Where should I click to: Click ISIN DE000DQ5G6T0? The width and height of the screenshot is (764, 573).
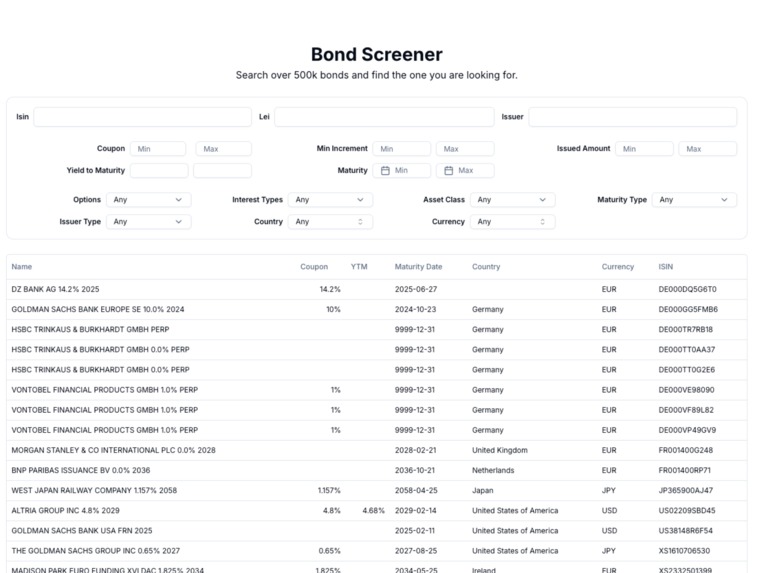pos(687,289)
